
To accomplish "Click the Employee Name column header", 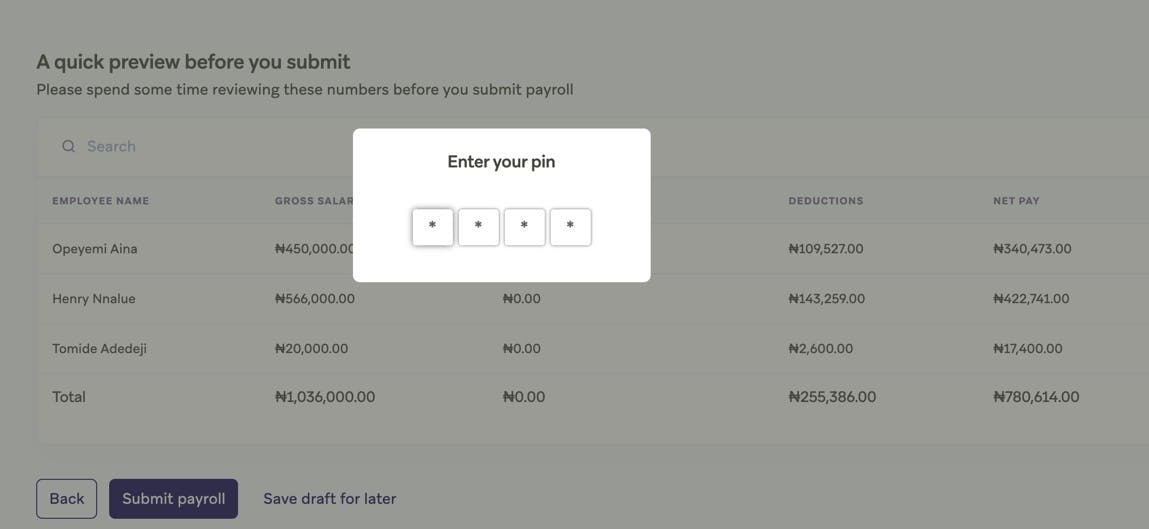I will point(100,201).
